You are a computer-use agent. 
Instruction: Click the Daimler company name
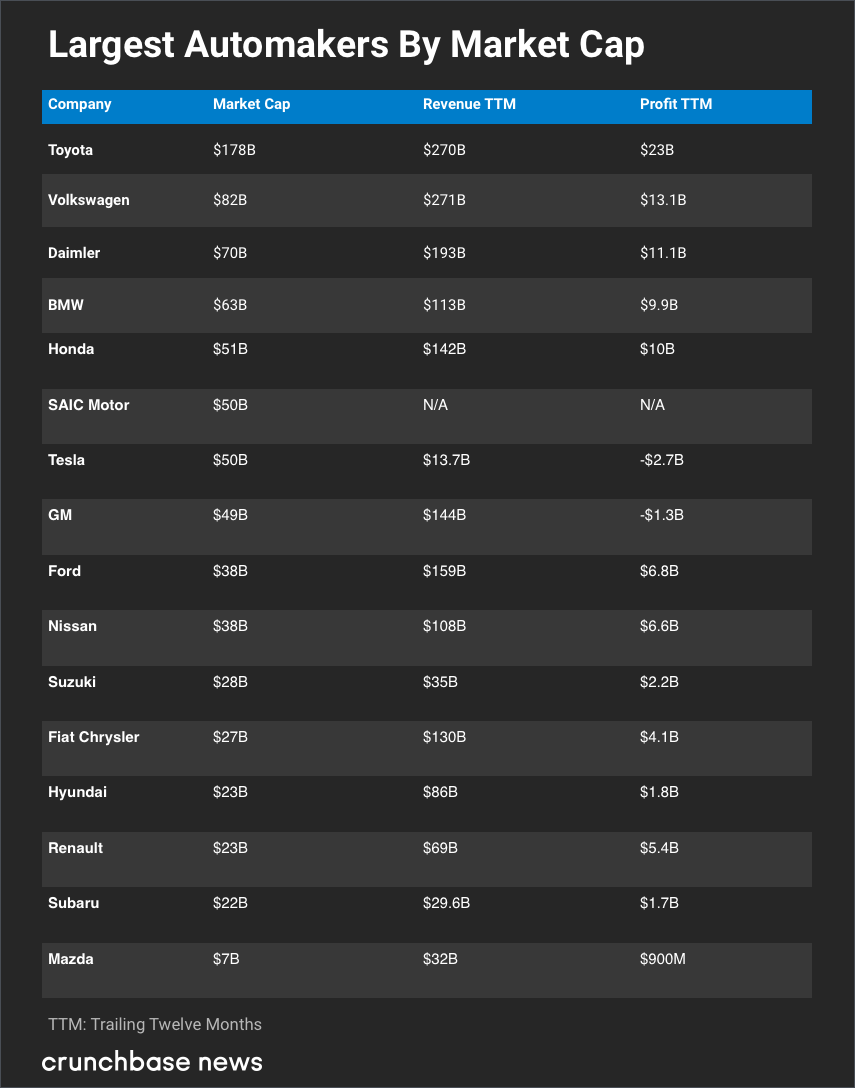pyautogui.click(x=74, y=253)
